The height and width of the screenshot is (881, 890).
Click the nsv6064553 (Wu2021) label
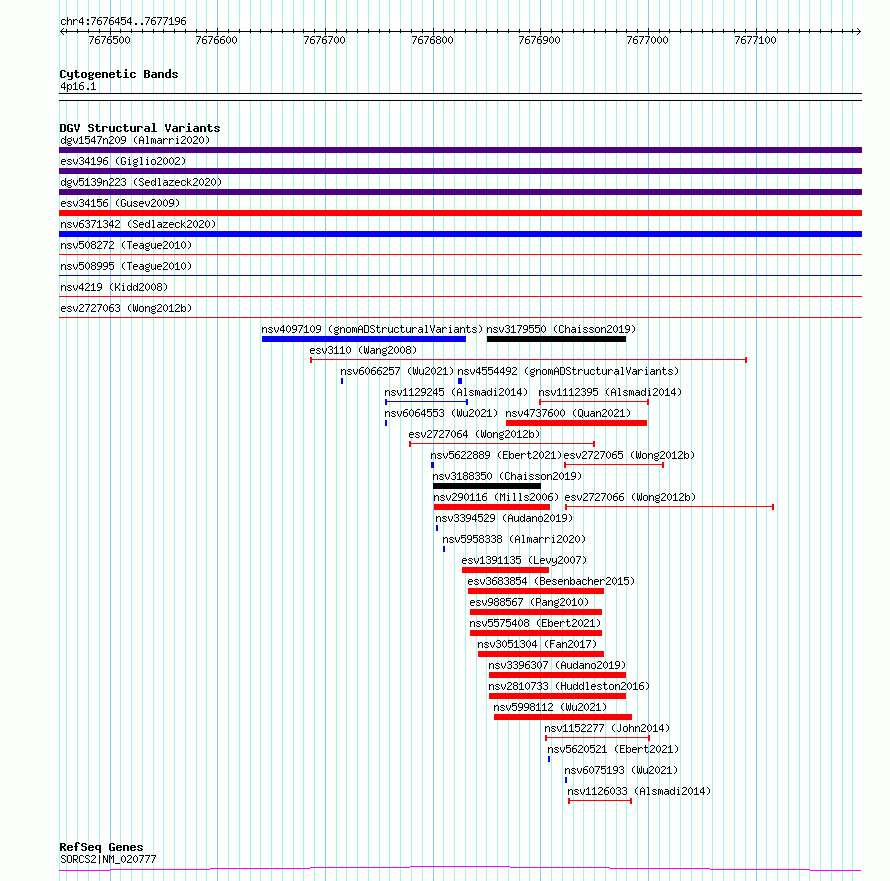tap(441, 413)
